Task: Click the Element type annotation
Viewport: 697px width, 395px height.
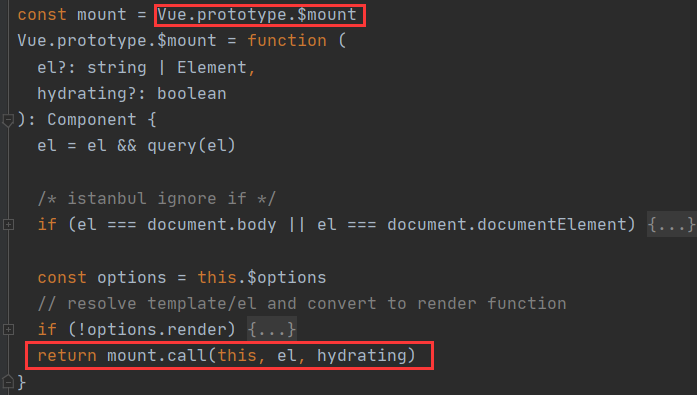Action: pyautogui.click(x=212, y=68)
